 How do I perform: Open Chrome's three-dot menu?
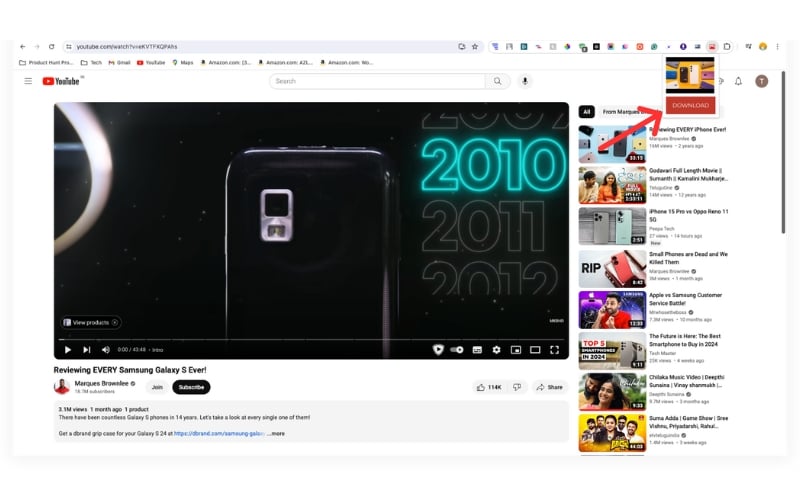tap(778, 46)
